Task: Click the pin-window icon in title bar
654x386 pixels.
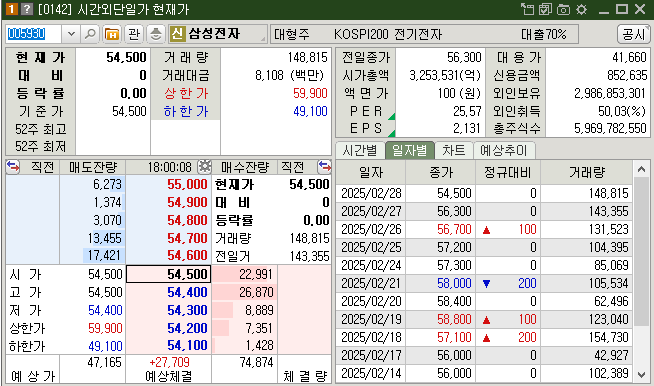Action: click(528, 9)
